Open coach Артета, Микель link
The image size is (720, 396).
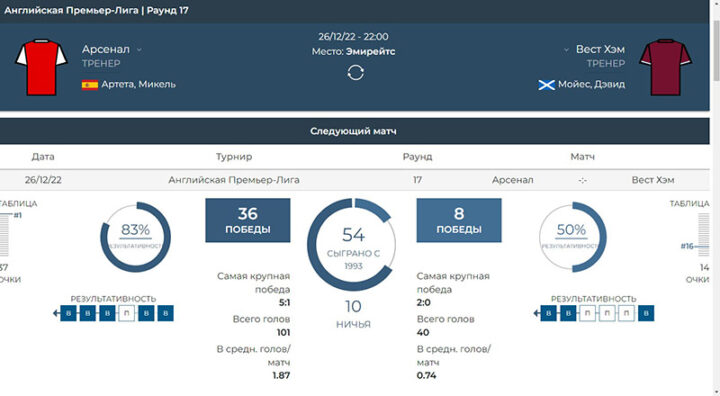tap(138, 85)
